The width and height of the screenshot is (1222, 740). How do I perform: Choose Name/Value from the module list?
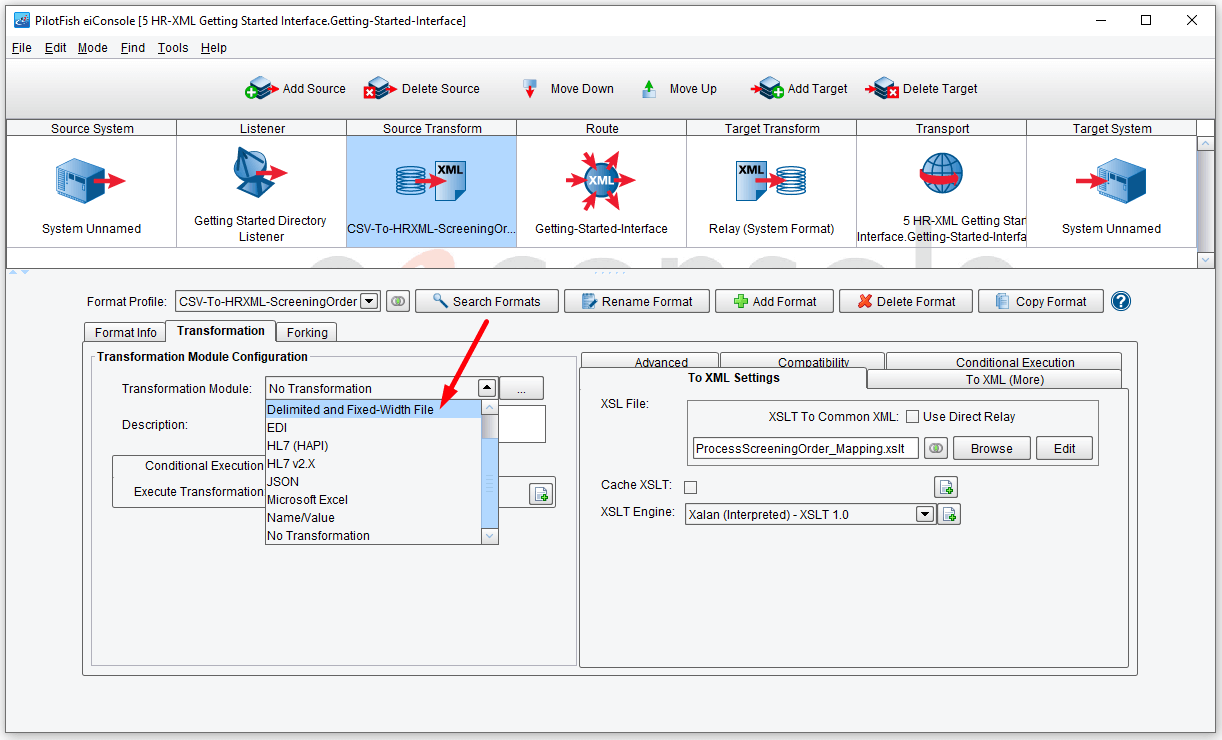click(x=373, y=517)
